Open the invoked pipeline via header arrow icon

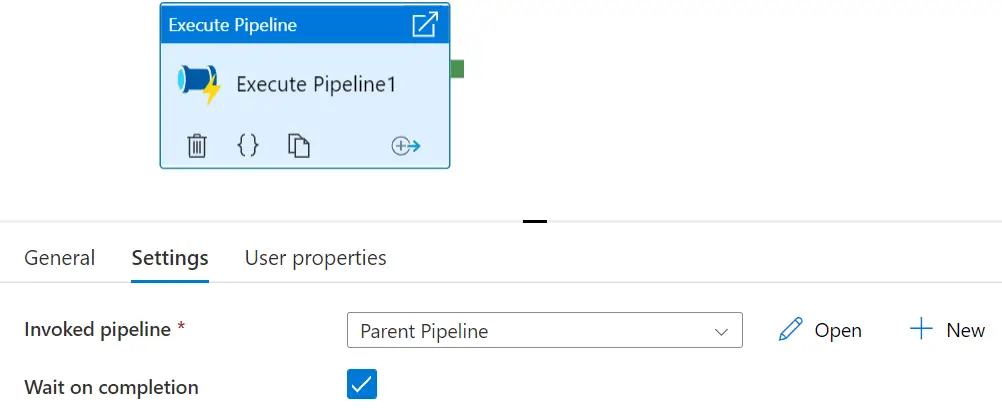pyautogui.click(x=425, y=24)
